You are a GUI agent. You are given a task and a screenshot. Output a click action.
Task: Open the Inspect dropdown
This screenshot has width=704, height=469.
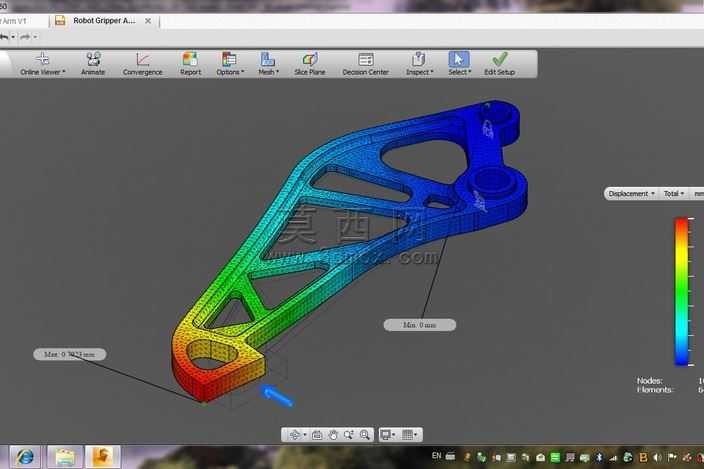(x=419, y=63)
